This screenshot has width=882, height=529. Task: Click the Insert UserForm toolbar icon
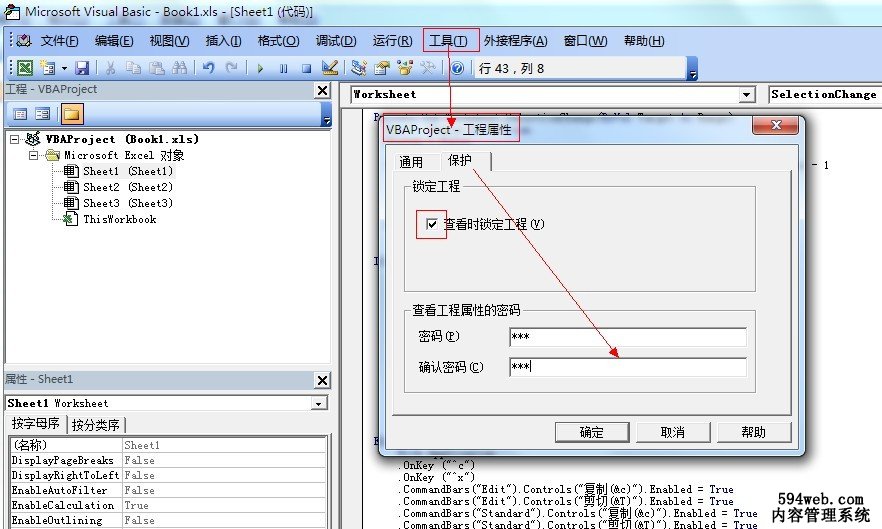click(48, 68)
